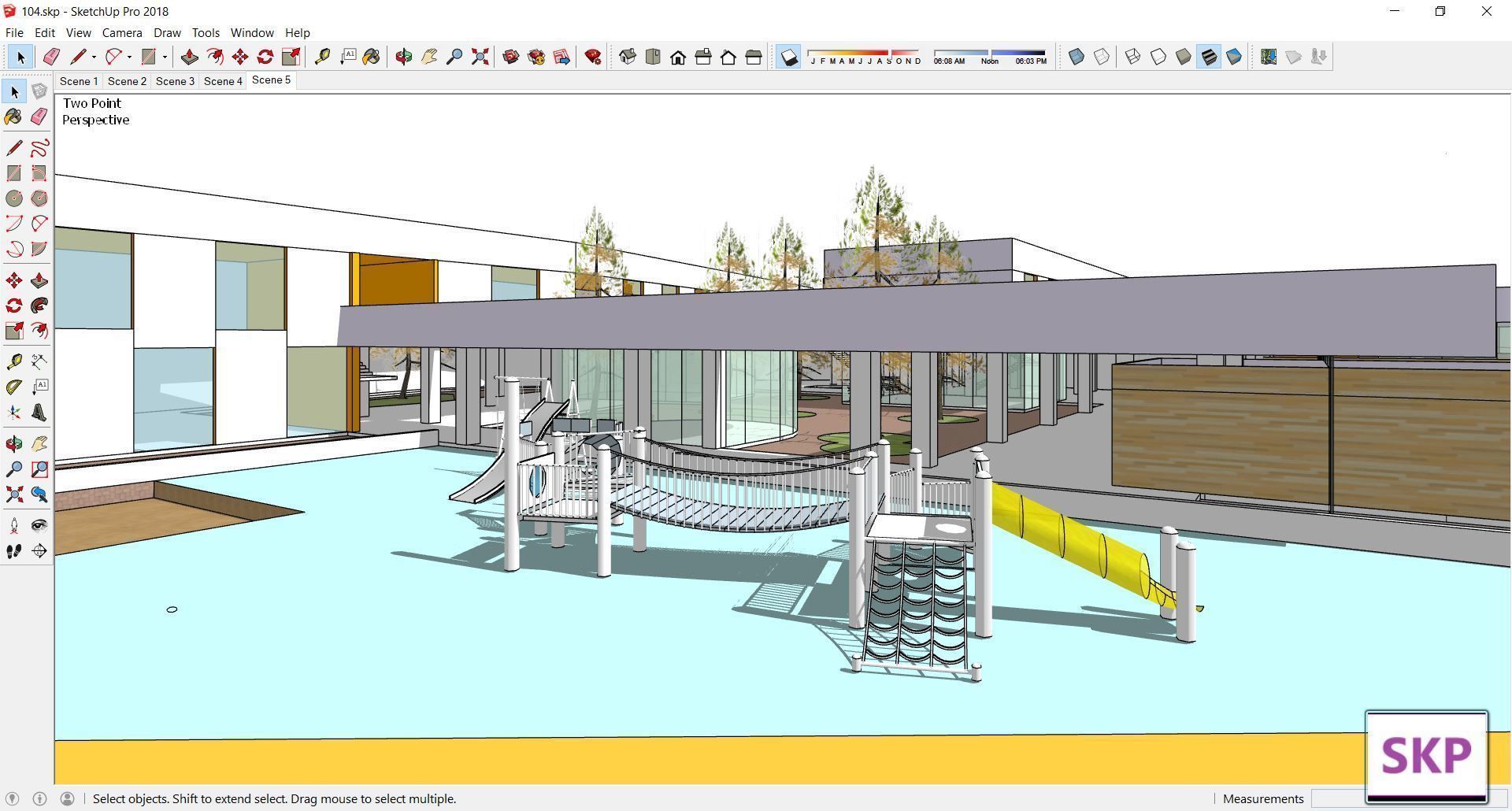Switch to Scene 4 tab
1512x811 pixels.
click(223, 81)
